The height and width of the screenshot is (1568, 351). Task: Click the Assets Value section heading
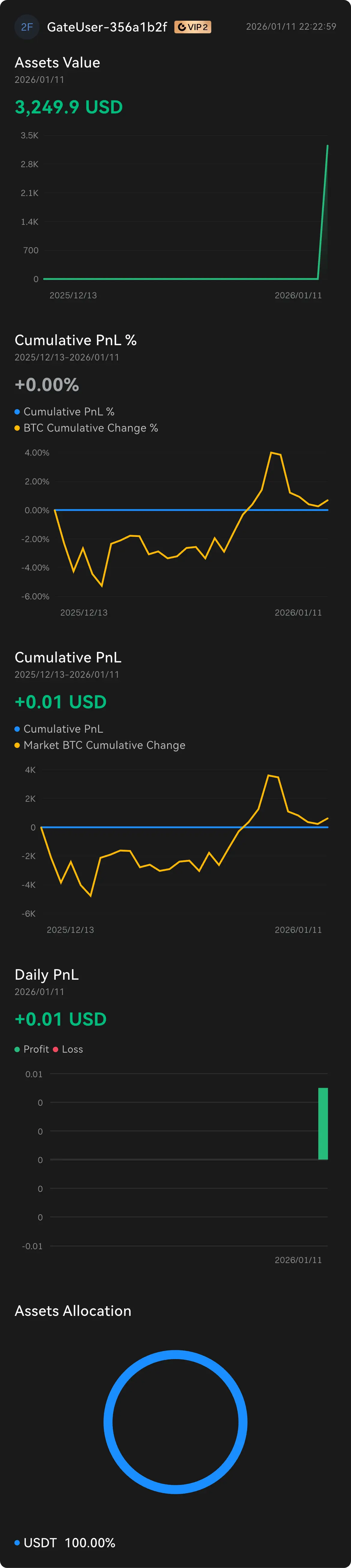57,63
